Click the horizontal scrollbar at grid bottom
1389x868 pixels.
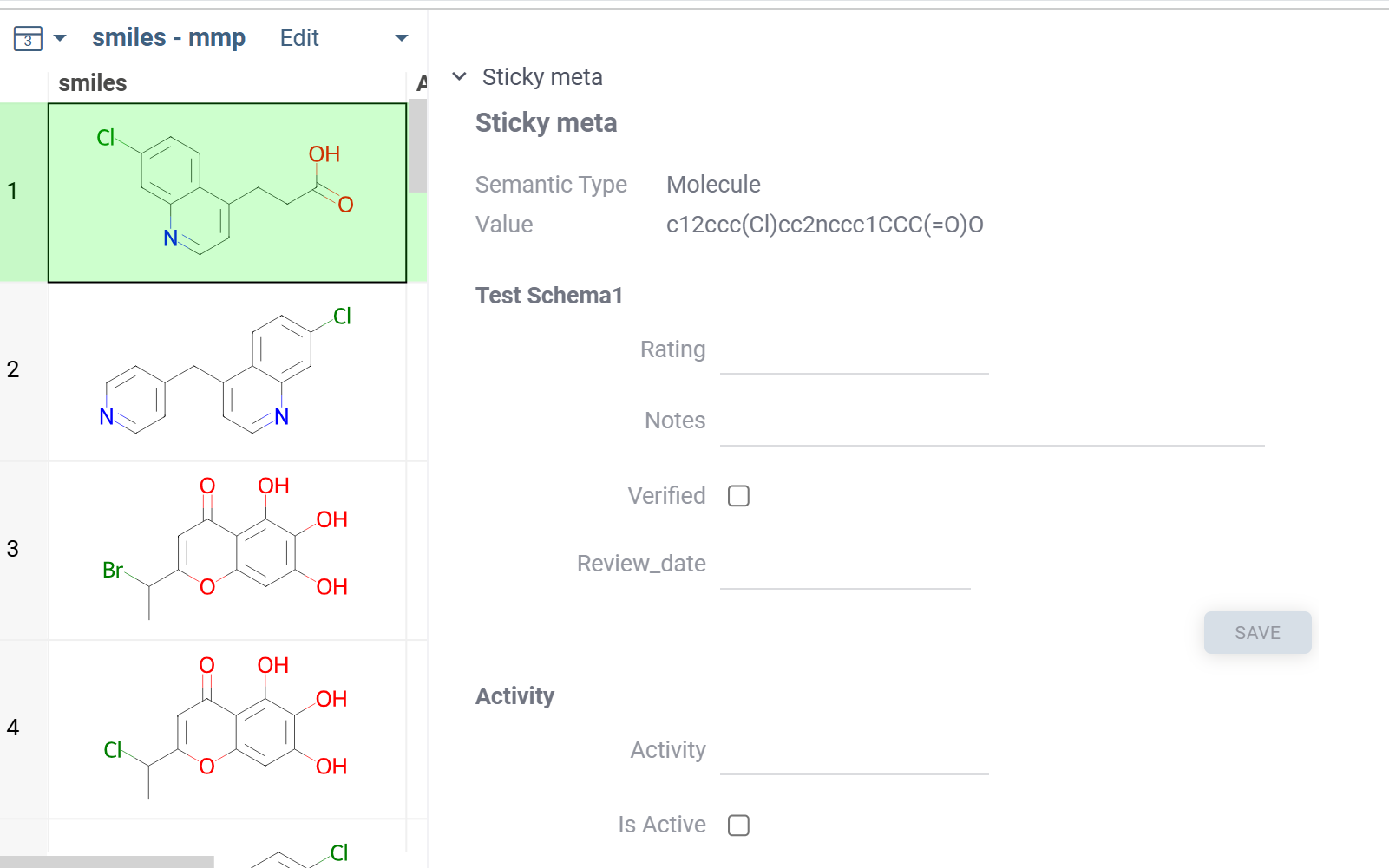(x=107, y=862)
